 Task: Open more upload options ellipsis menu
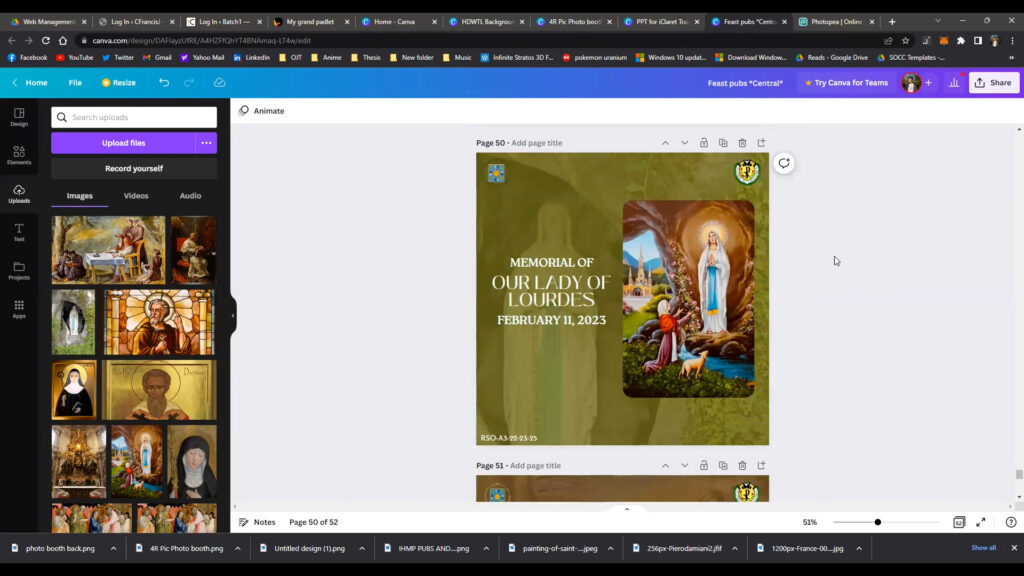tap(206, 143)
